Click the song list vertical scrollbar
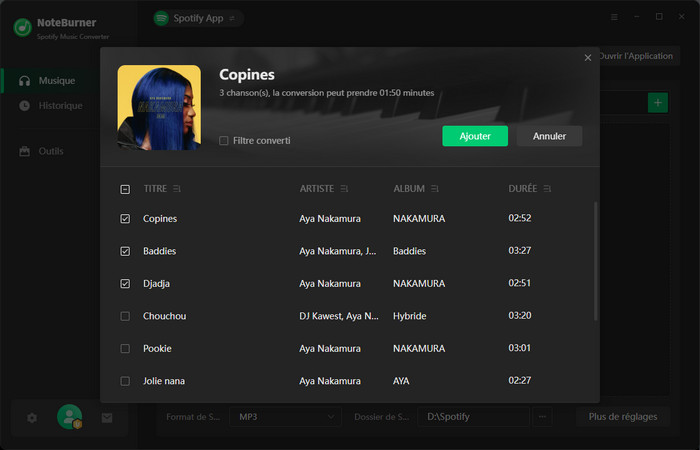 point(596,261)
